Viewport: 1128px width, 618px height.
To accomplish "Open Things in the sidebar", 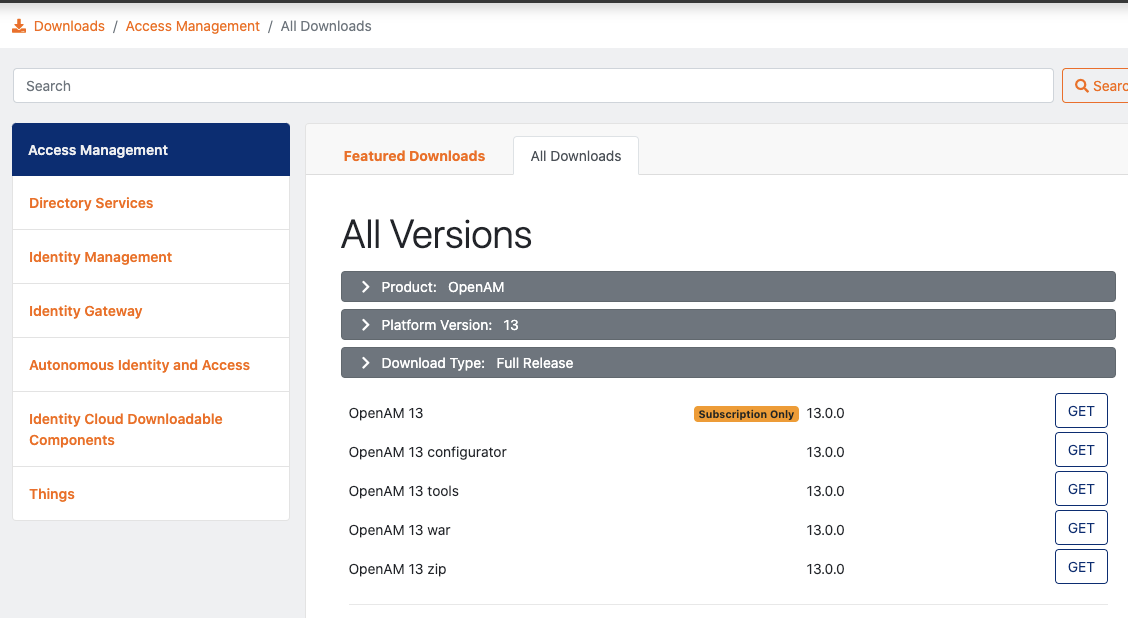I will coord(151,494).
